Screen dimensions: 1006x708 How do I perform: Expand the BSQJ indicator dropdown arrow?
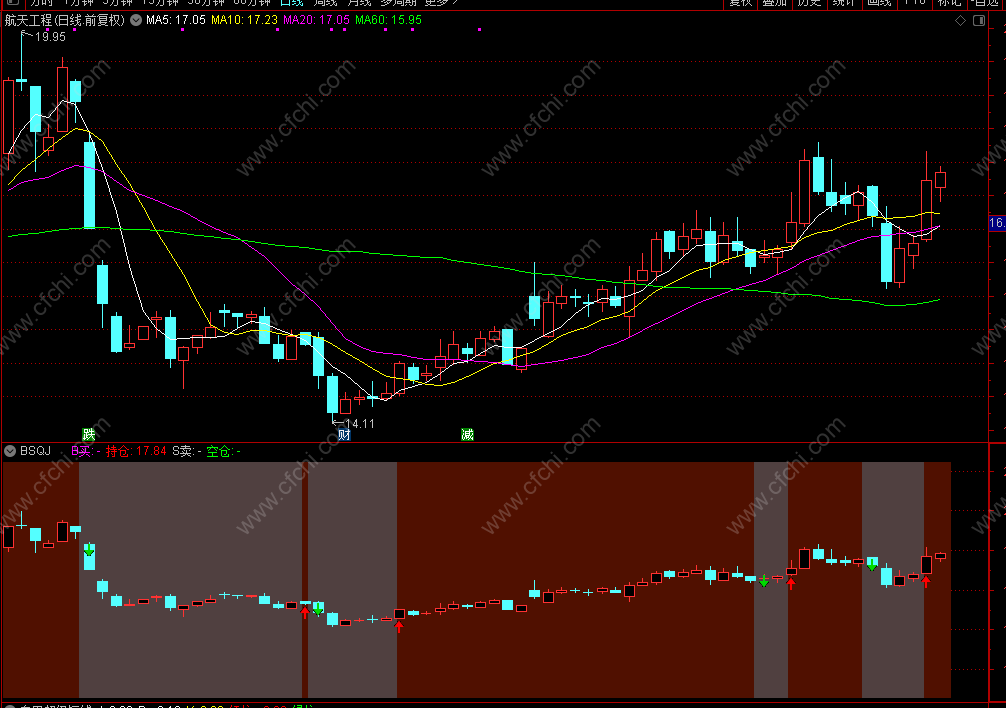point(10,451)
